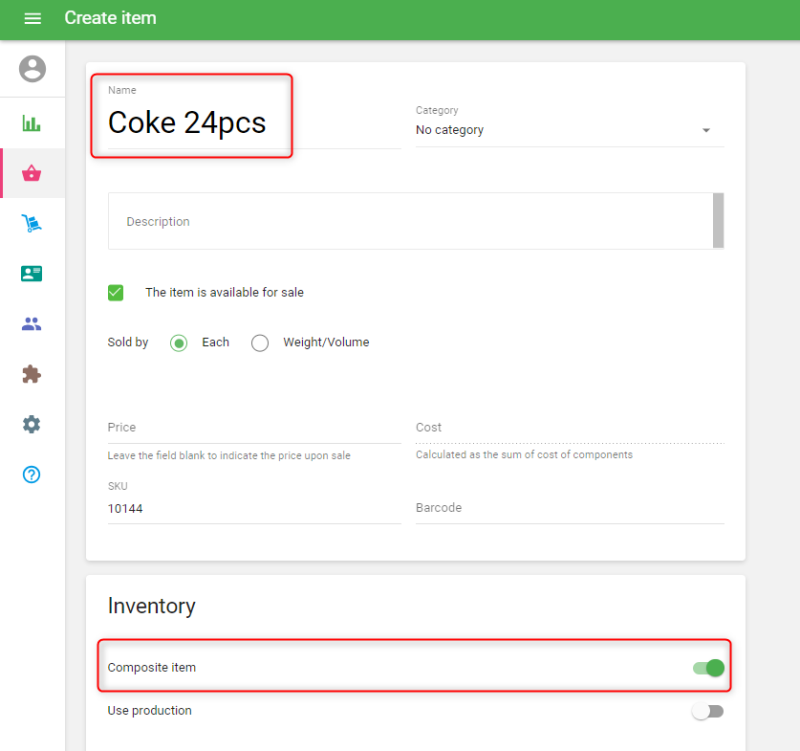Select the 'Weight/Volume' radio button
Viewport: 800px width, 751px height.
260,343
